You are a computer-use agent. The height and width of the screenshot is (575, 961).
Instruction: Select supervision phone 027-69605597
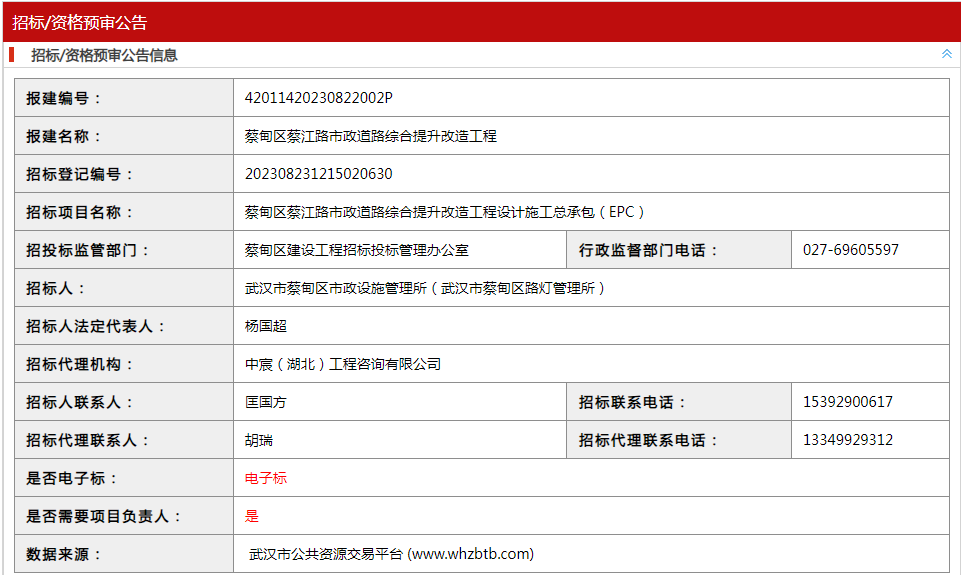tap(851, 250)
